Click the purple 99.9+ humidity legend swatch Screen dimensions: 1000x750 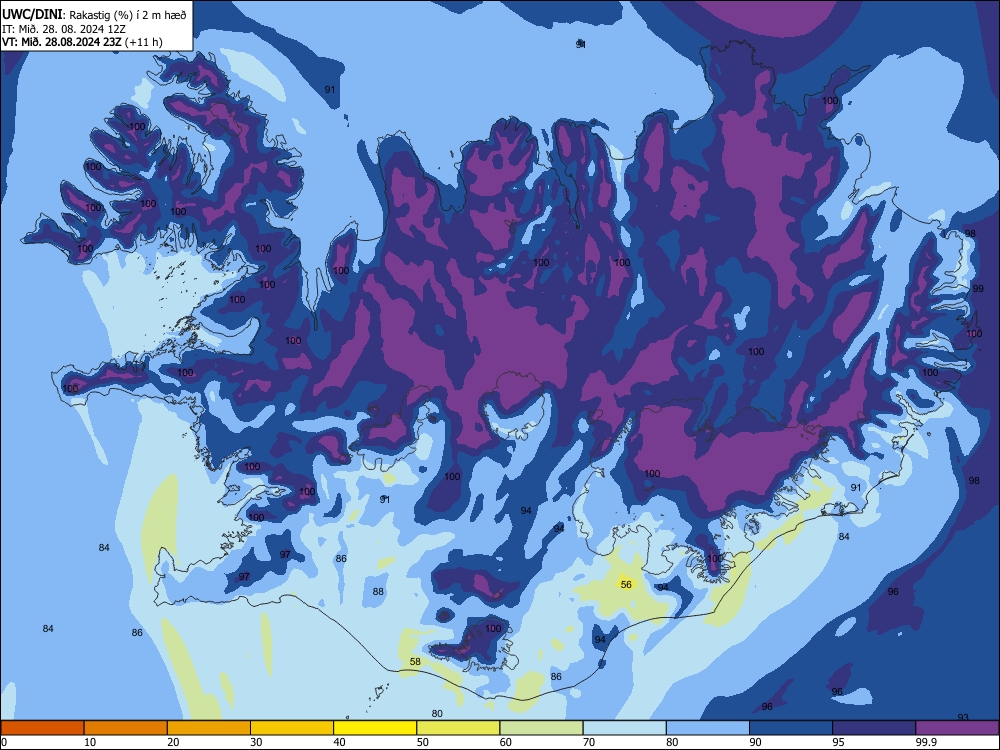(957, 728)
